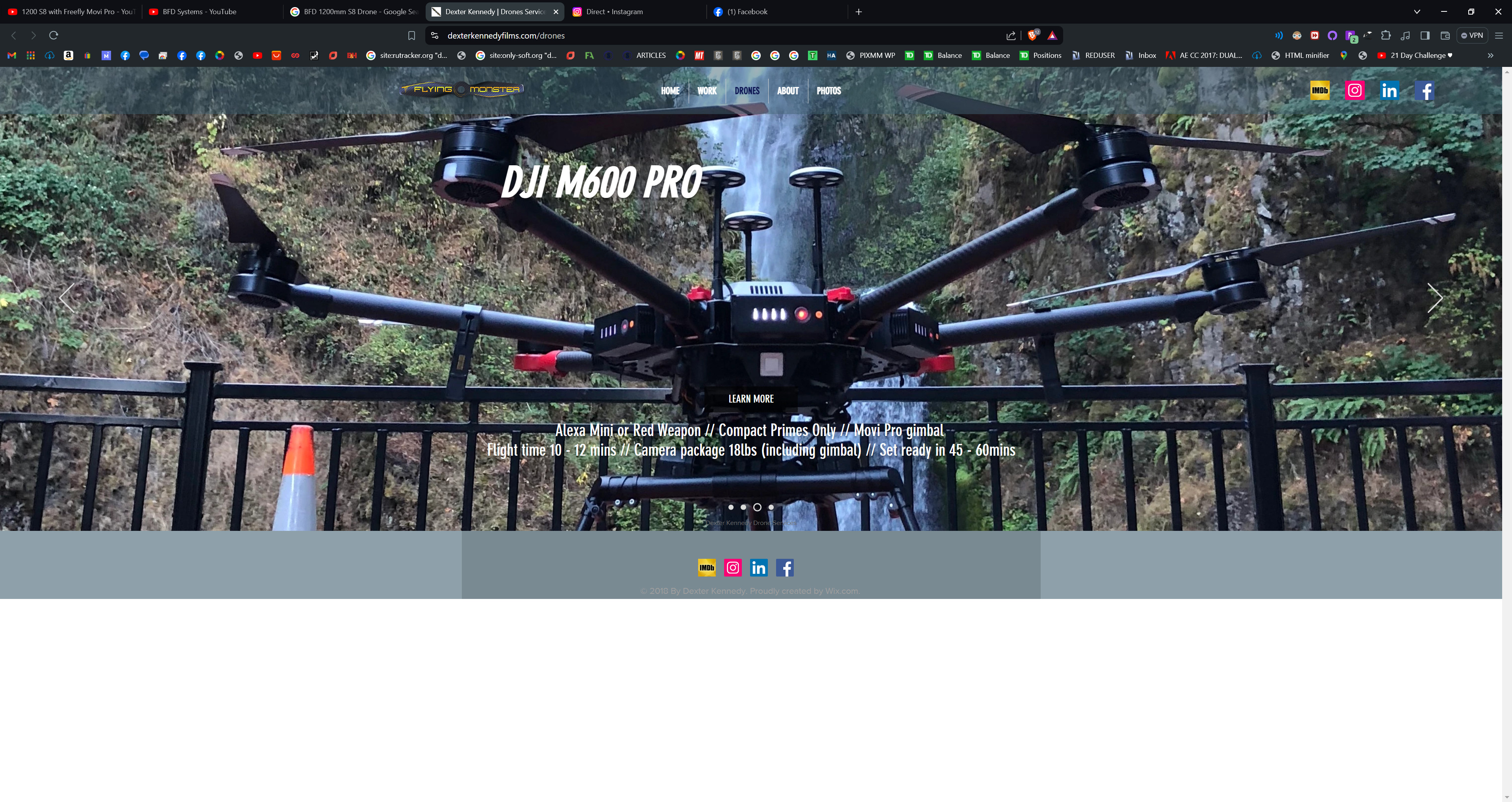Go to previous slide arrow
Viewport: 1512px width, 802px height.
tap(67, 298)
